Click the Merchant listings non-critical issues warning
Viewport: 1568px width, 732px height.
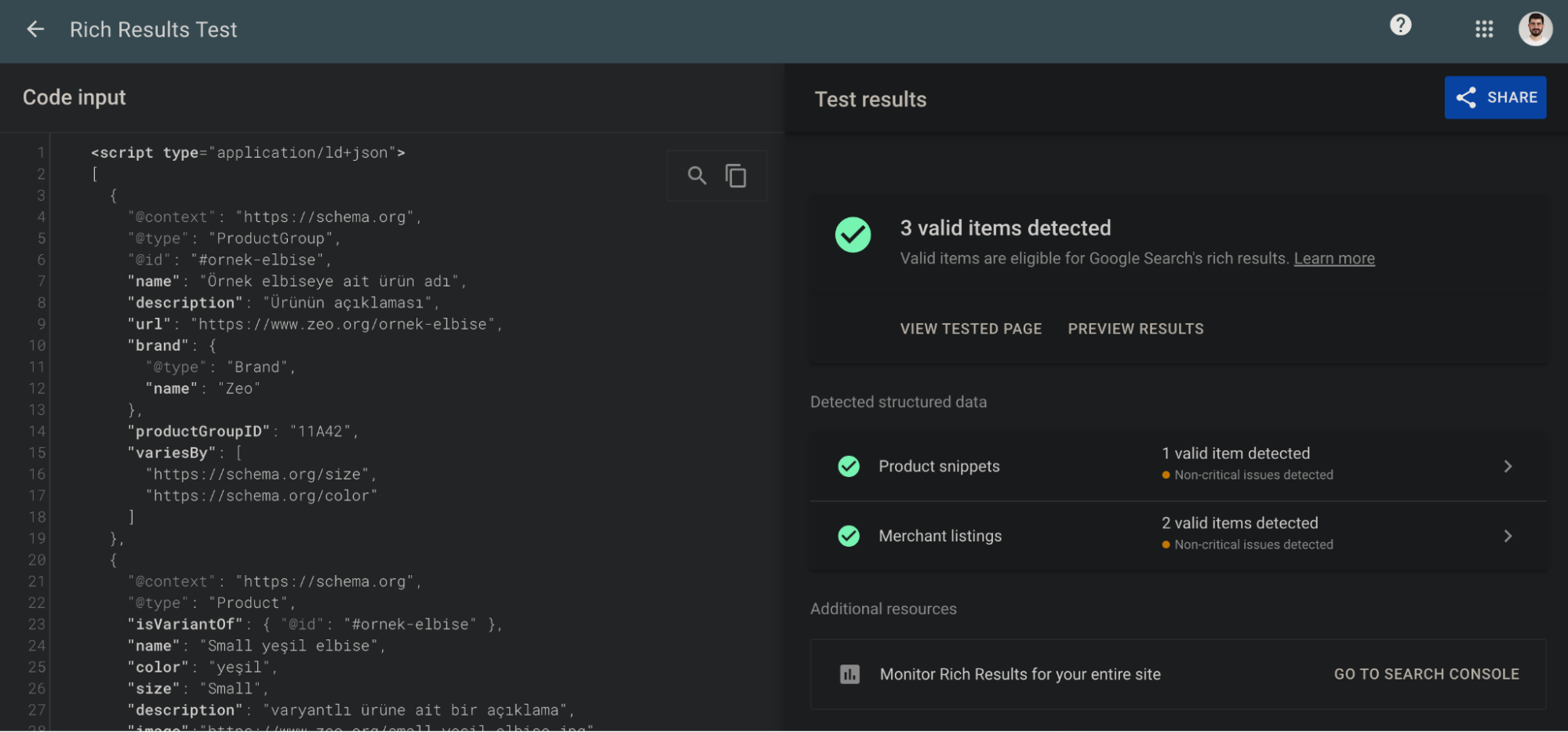click(x=1247, y=544)
